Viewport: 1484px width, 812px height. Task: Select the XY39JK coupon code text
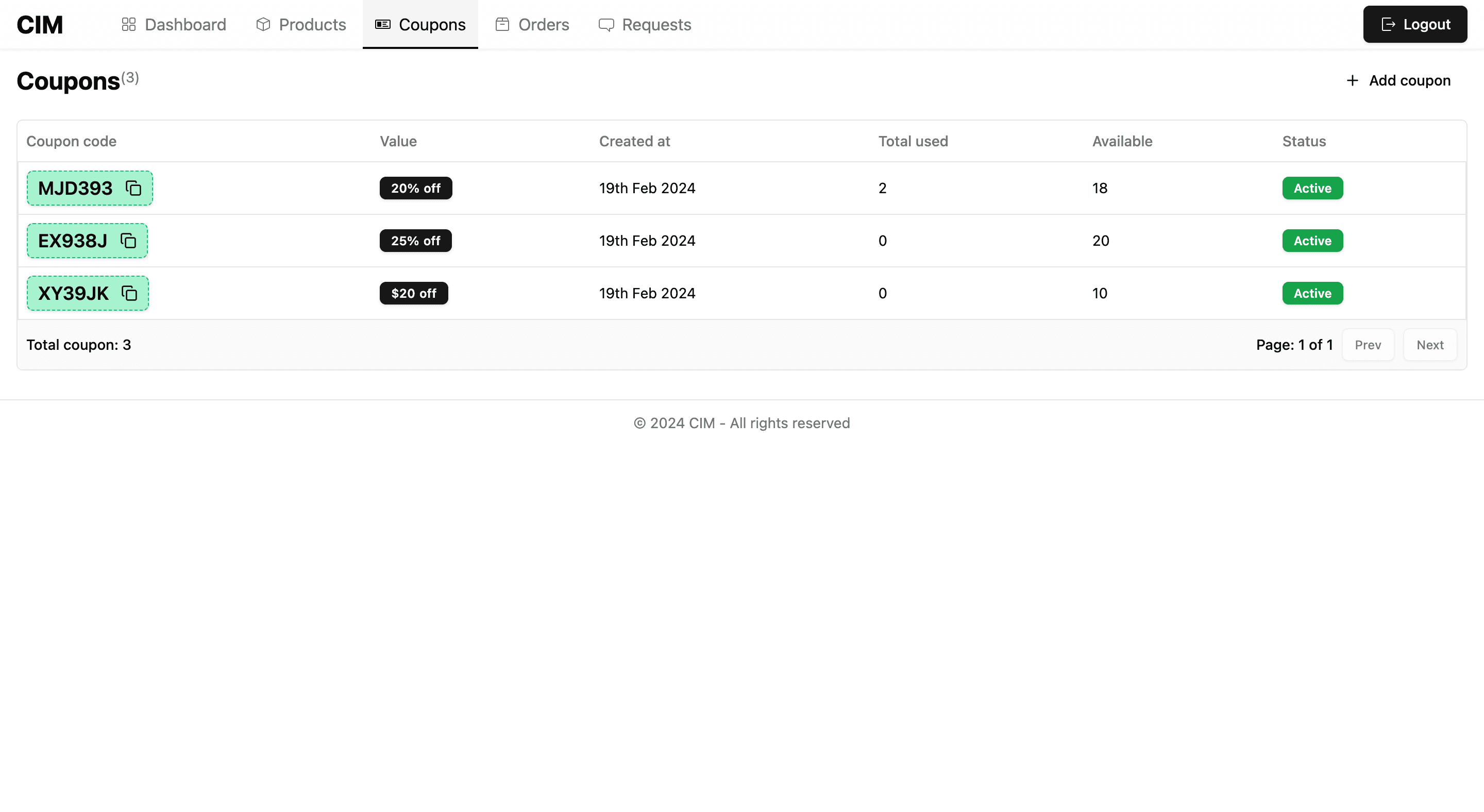click(x=73, y=293)
